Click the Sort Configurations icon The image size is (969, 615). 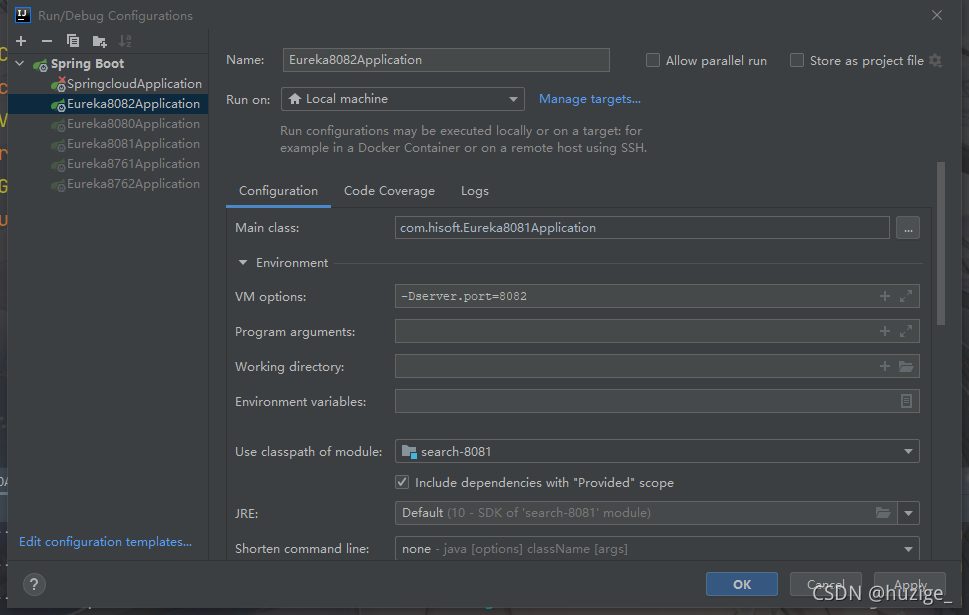coord(125,41)
